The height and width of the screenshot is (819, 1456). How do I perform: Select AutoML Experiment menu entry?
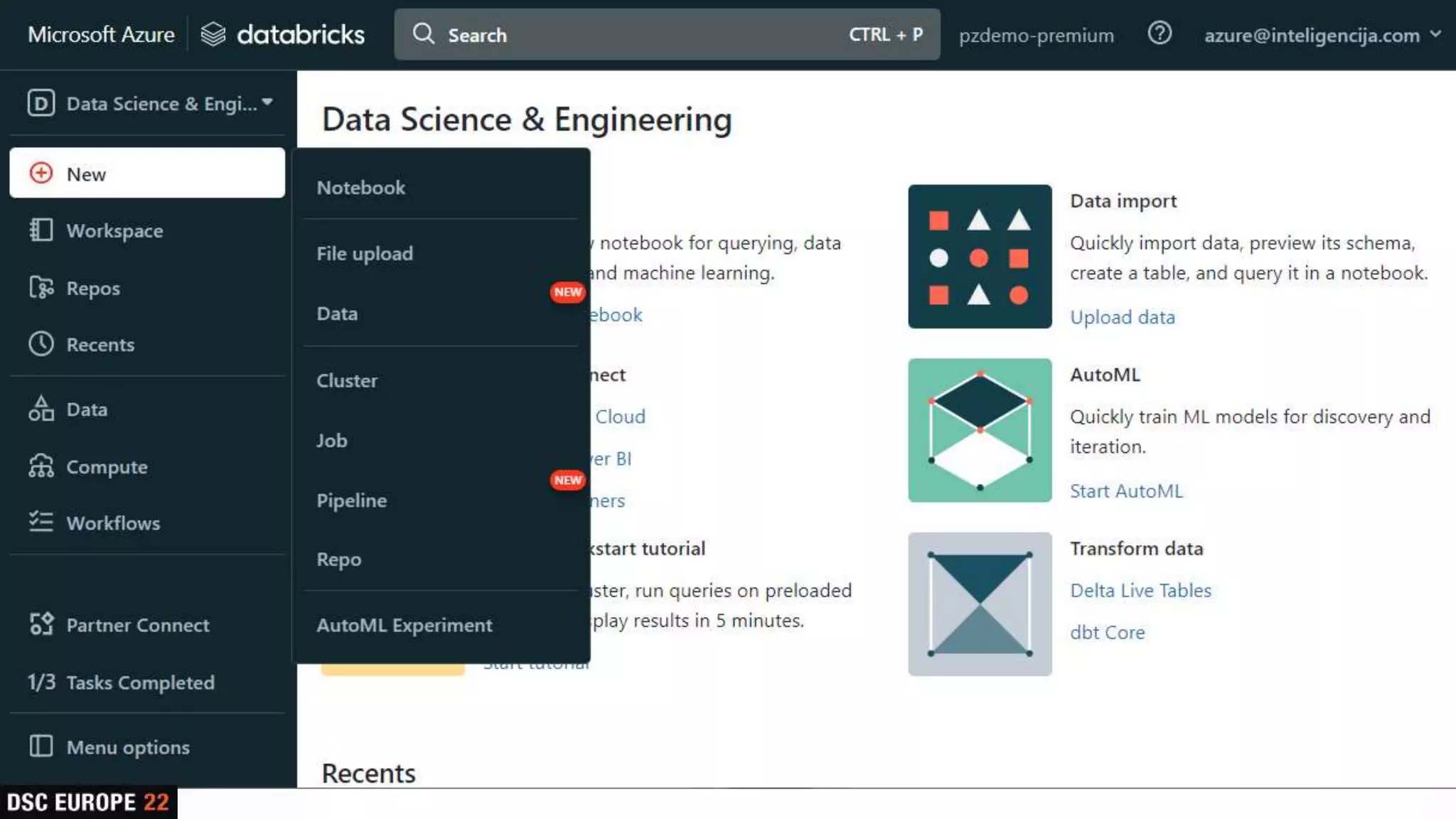404,625
